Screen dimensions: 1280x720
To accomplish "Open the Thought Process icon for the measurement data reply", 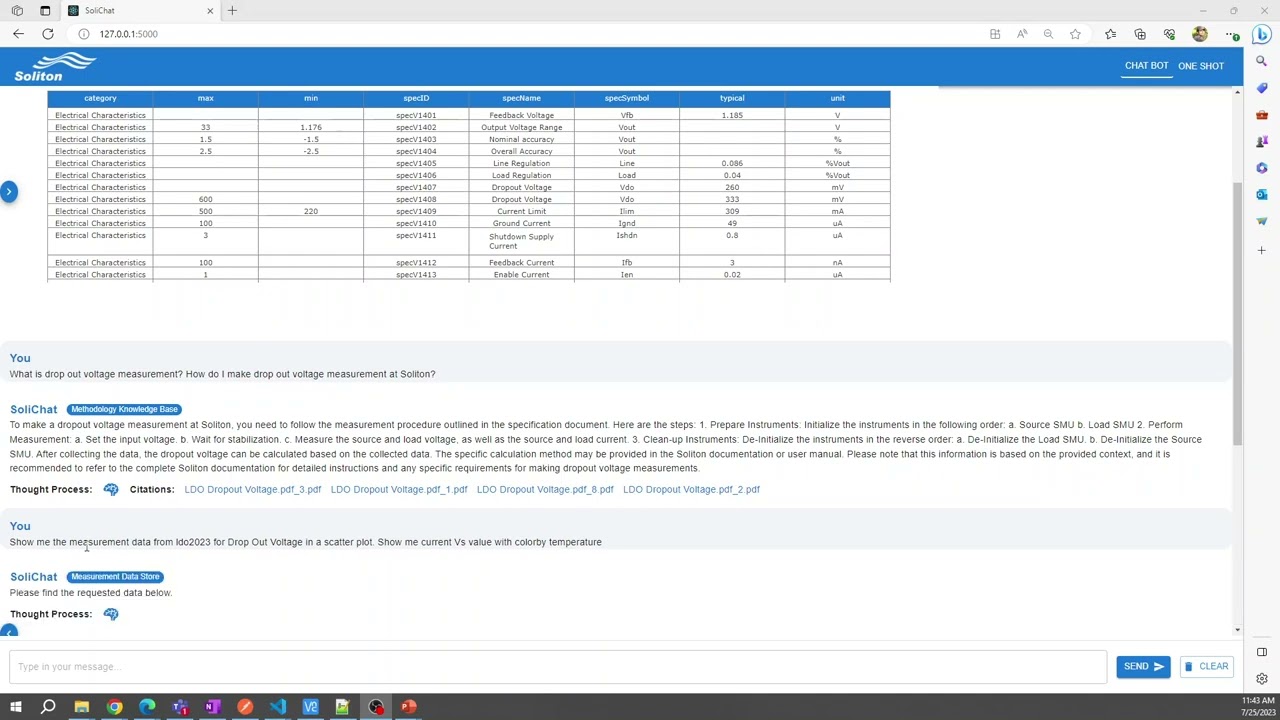I will tap(111, 614).
